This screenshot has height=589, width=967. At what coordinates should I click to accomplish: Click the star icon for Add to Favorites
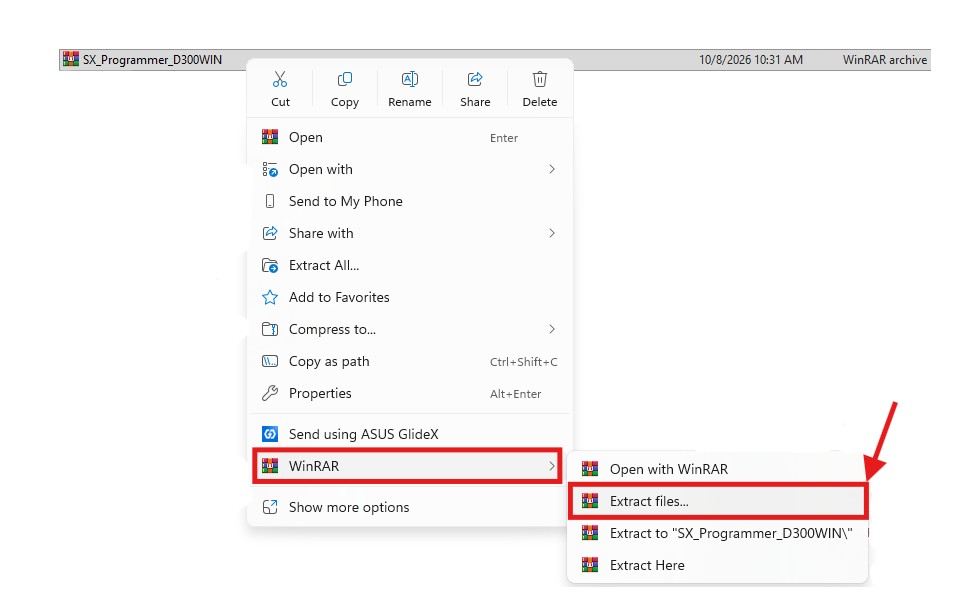click(x=270, y=297)
